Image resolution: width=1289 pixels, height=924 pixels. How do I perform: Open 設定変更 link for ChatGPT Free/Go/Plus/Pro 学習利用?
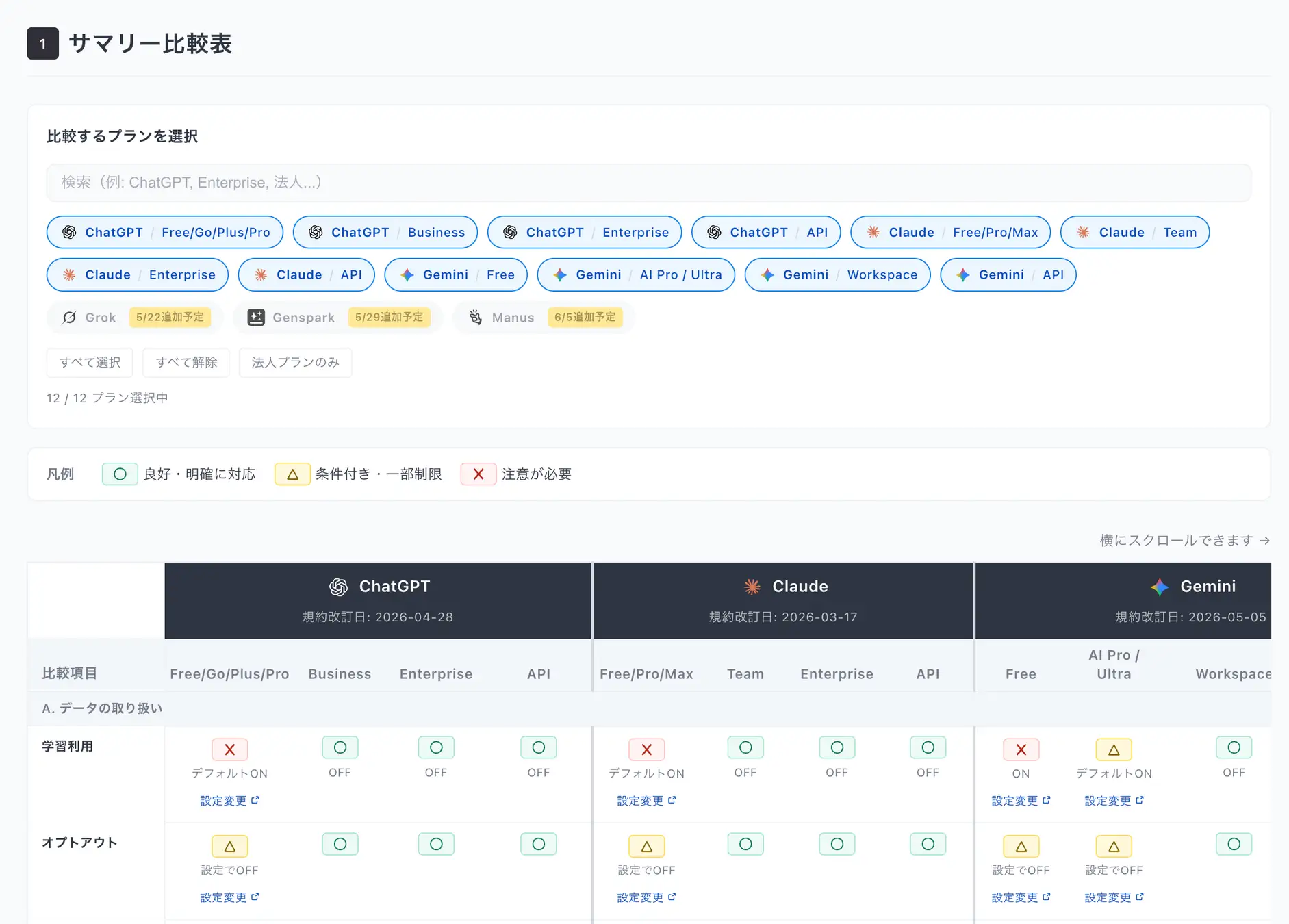click(230, 801)
